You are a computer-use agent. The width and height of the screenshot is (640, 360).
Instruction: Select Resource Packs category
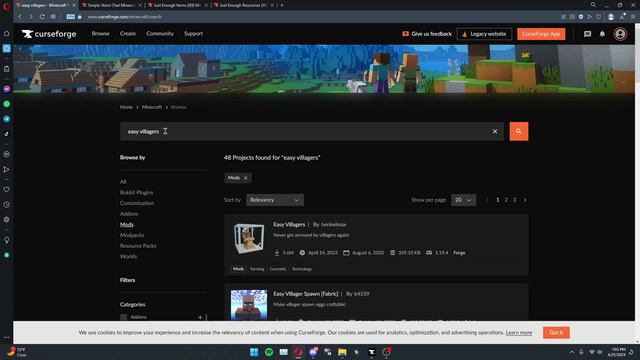pyautogui.click(x=138, y=246)
